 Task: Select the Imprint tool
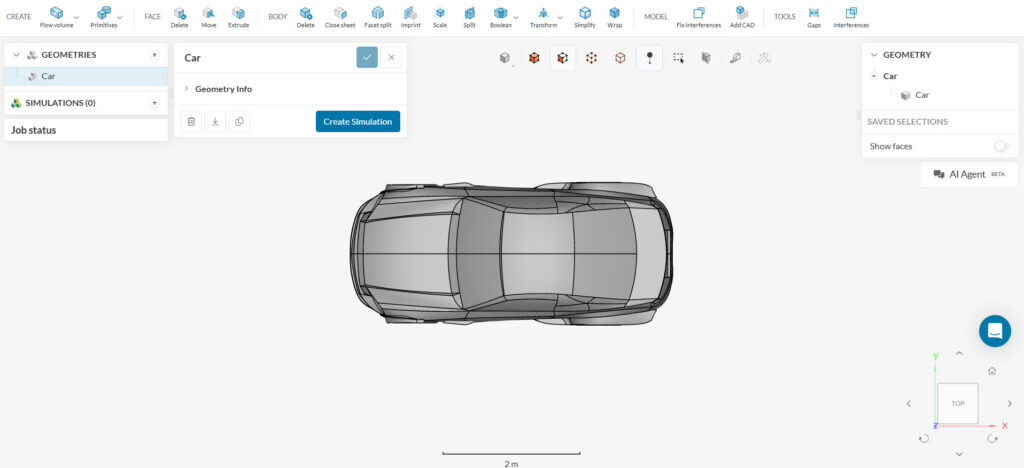pyautogui.click(x=410, y=17)
